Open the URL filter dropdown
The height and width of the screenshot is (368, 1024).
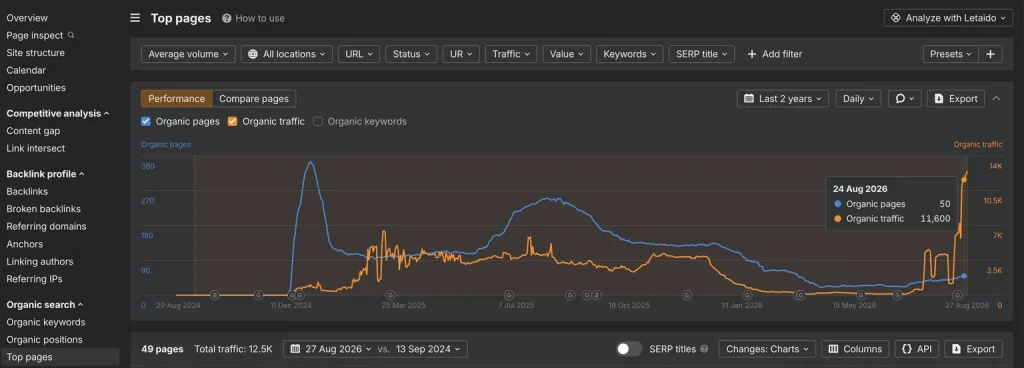(x=359, y=54)
